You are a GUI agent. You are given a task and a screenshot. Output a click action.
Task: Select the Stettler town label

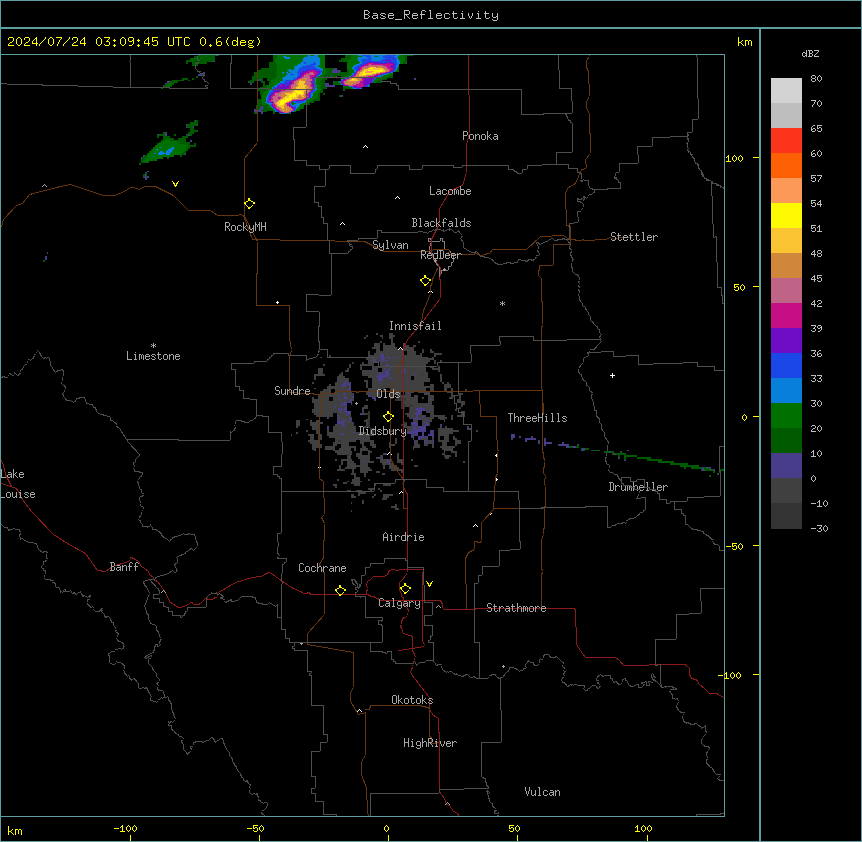pyautogui.click(x=634, y=237)
